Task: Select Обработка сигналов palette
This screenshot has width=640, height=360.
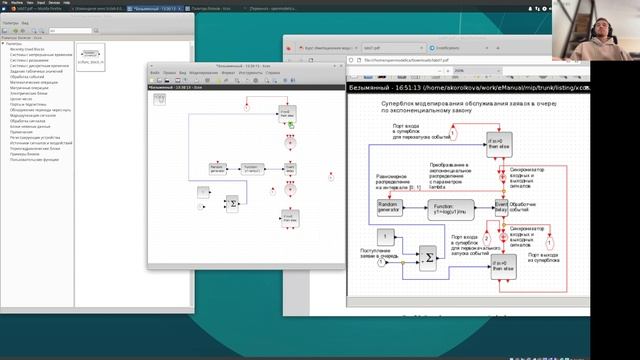Action: pos(27,121)
